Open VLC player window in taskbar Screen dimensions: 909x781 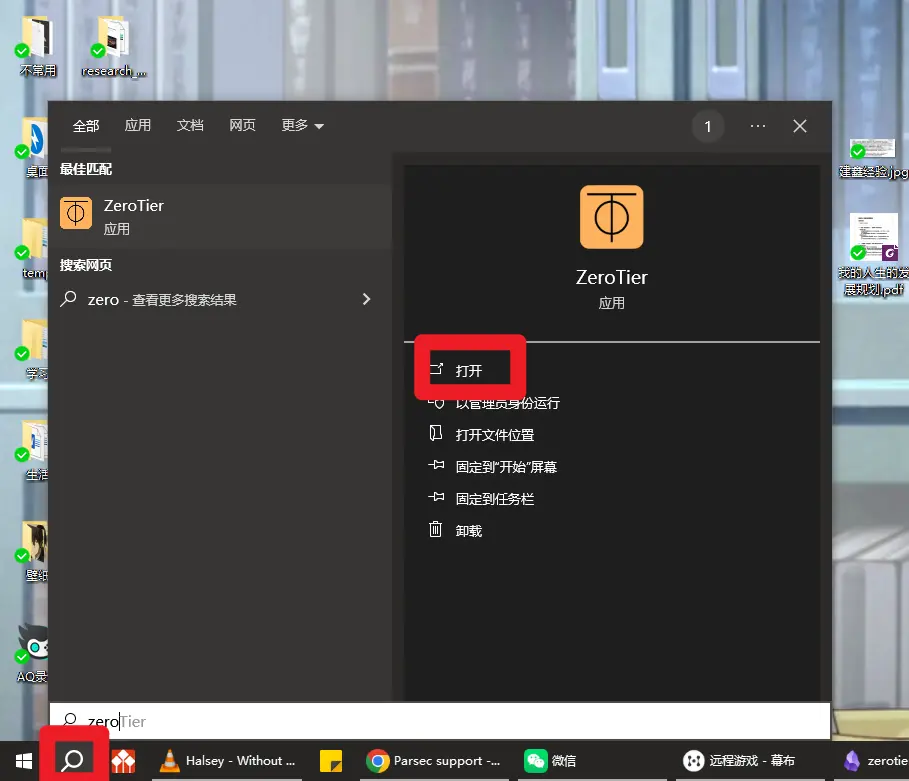228,761
